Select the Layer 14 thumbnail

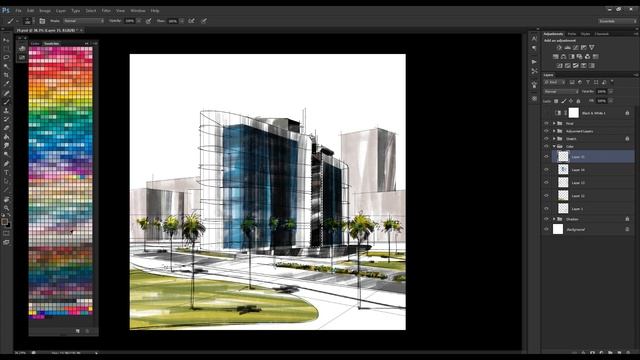(563, 169)
